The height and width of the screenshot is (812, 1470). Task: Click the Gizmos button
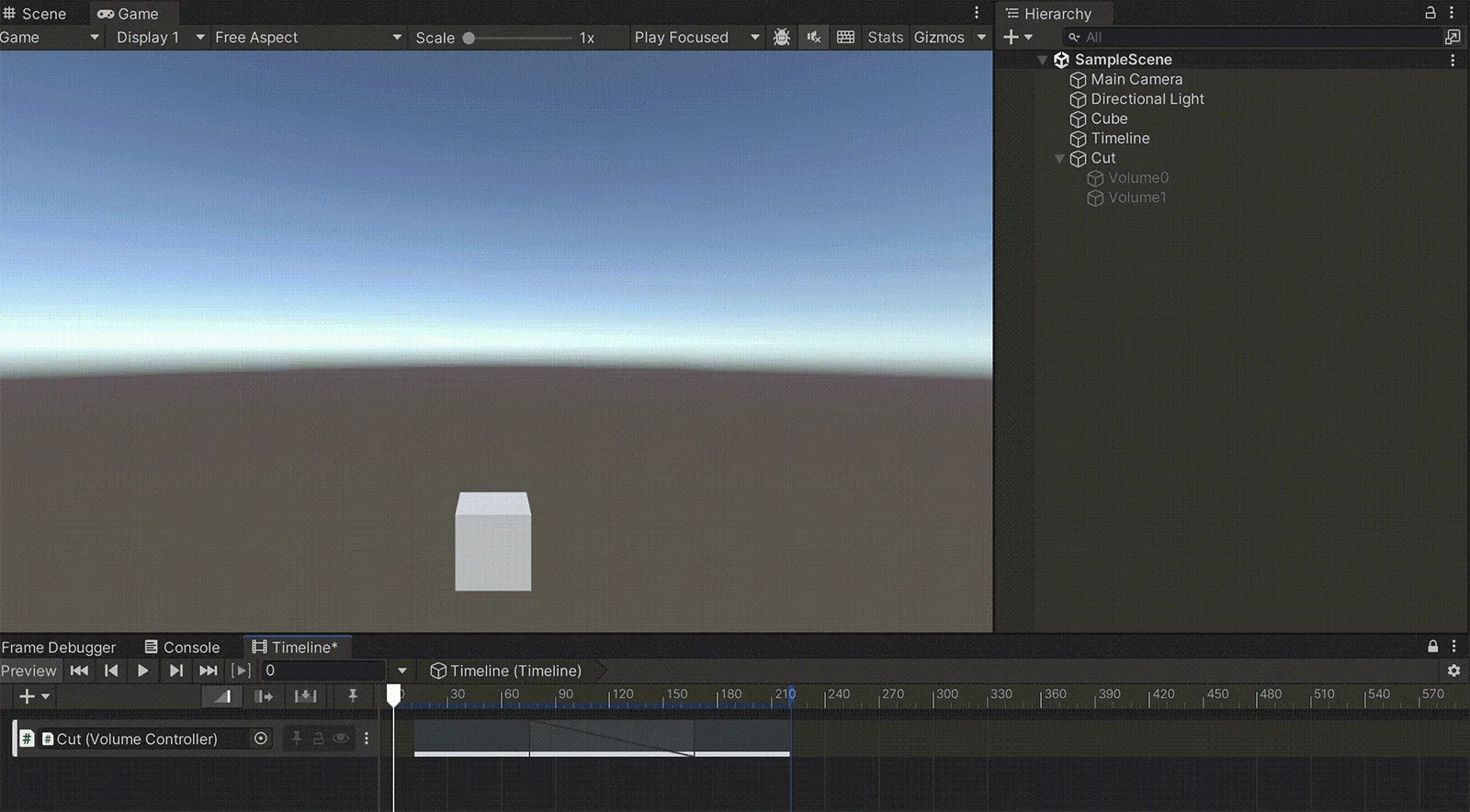tap(938, 38)
